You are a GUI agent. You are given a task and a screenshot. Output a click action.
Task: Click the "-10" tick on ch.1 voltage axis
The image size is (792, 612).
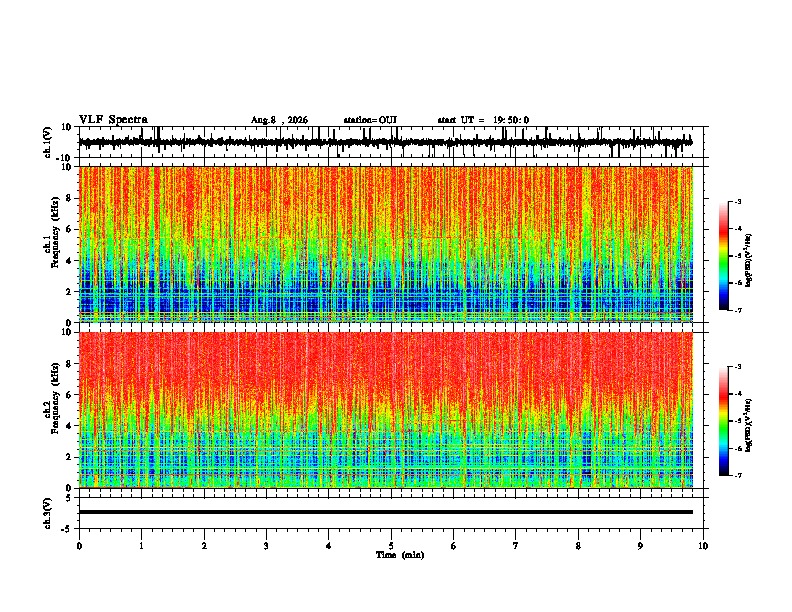65,159
